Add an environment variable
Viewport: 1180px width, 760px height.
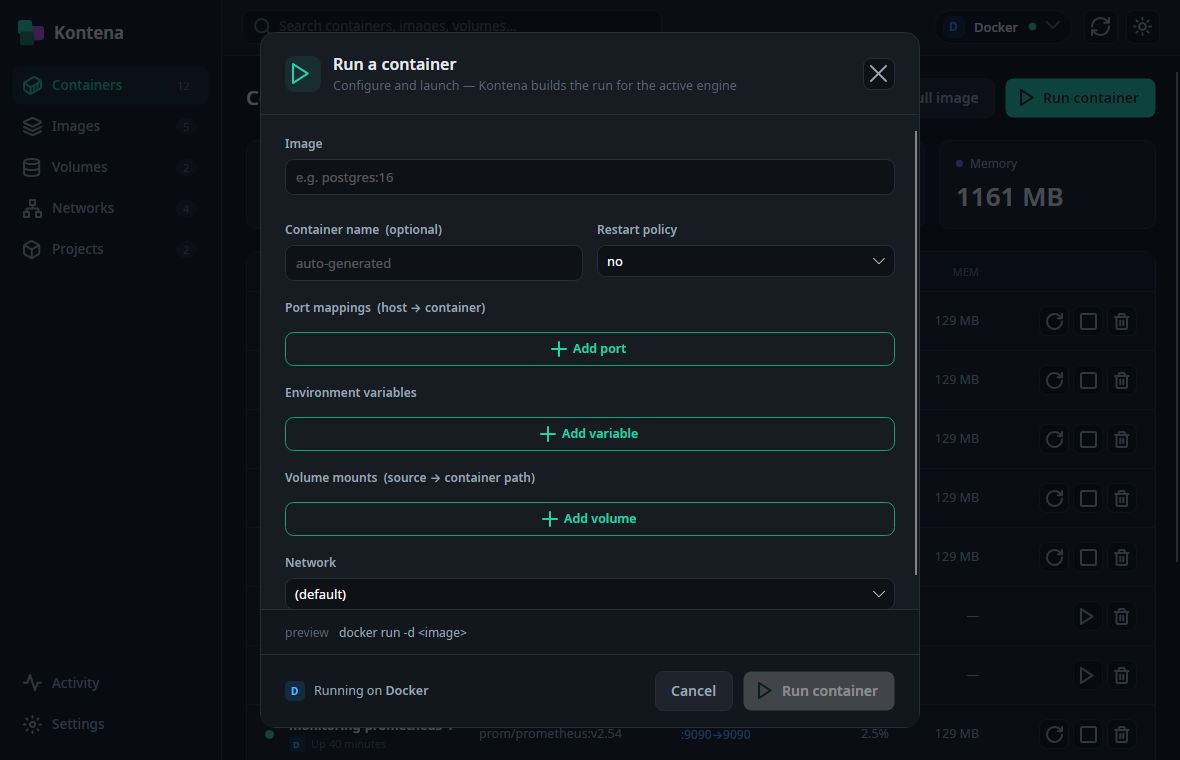(x=589, y=434)
